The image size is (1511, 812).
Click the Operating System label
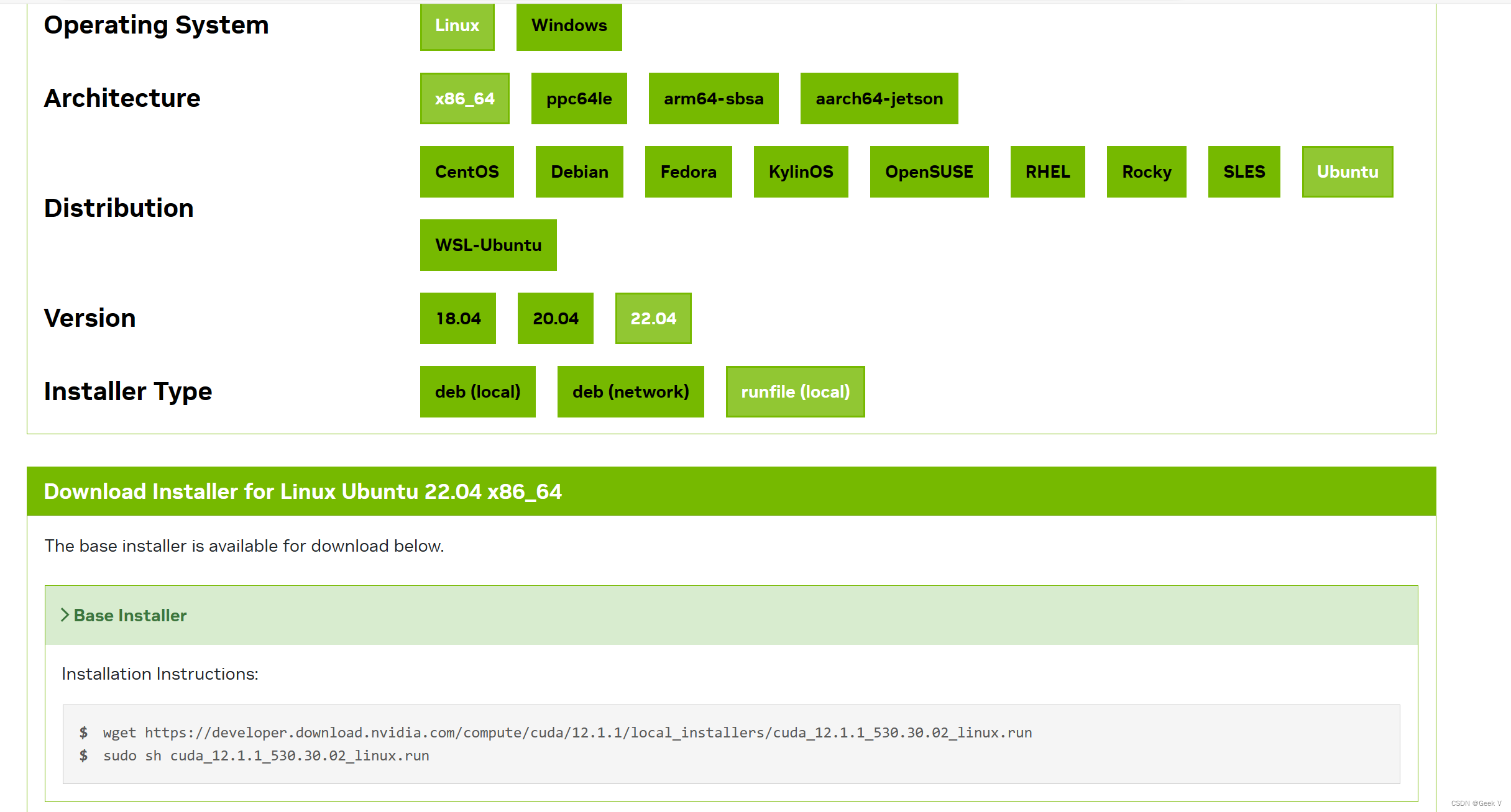tap(156, 25)
